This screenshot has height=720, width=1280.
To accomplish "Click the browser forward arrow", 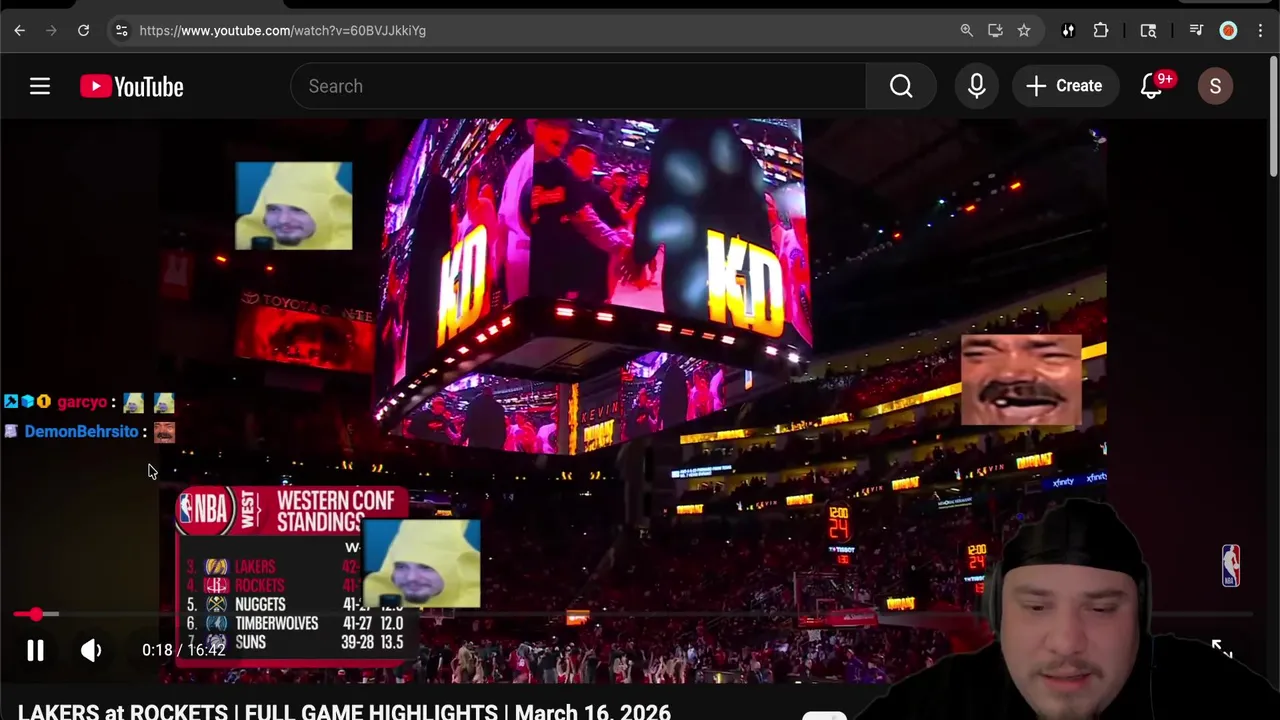I will [52, 31].
